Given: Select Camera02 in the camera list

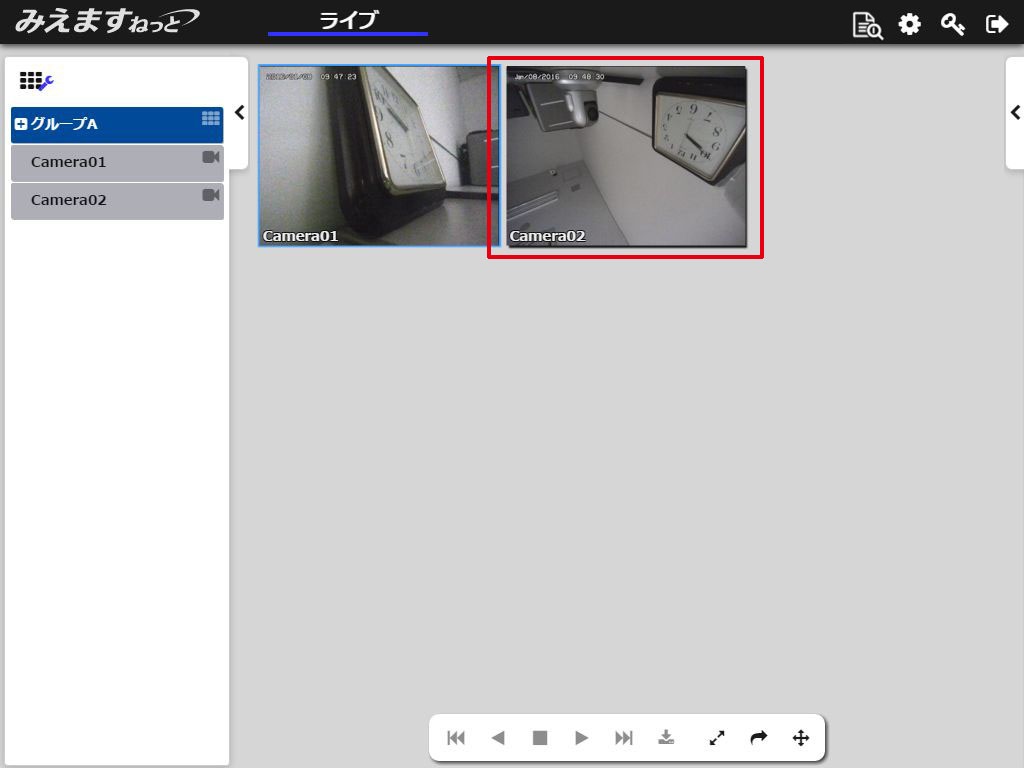Looking at the screenshot, I should click(68, 200).
